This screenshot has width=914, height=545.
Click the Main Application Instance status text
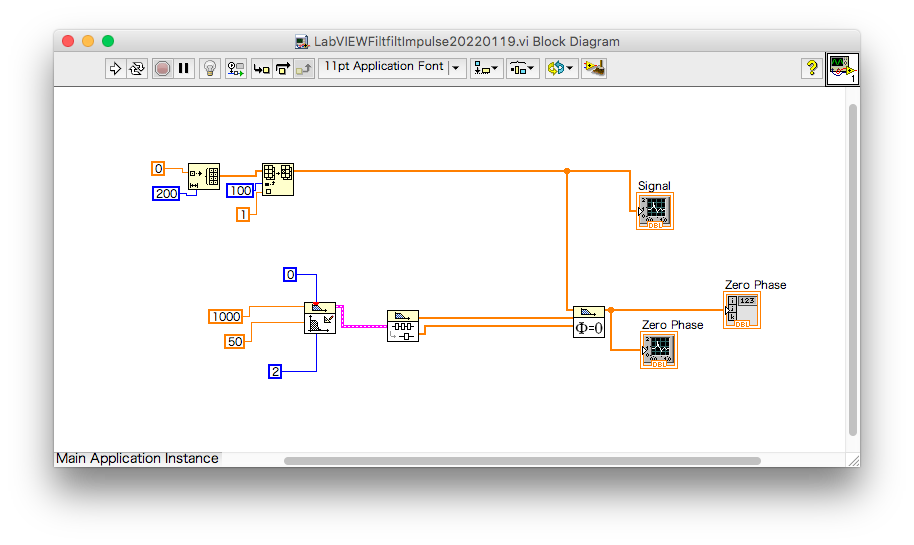click(138, 459)
